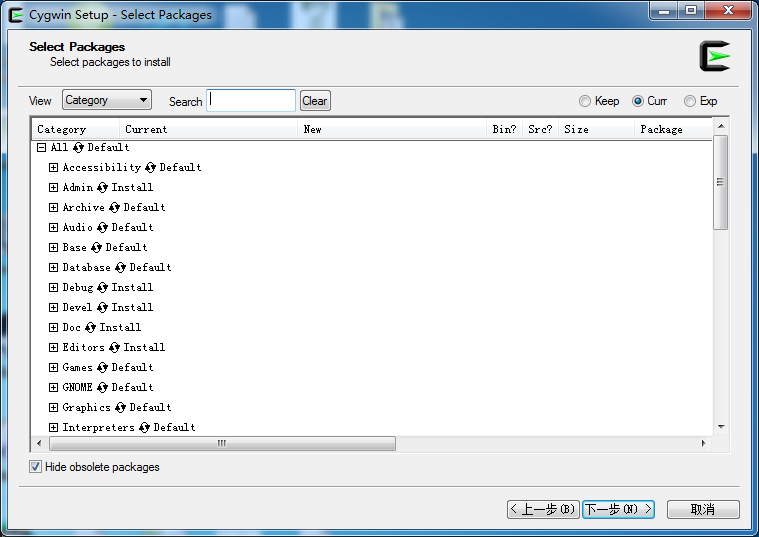Expand the Debug category
Image resolution: width=759 pixels, height=537 pixels.
53,288
